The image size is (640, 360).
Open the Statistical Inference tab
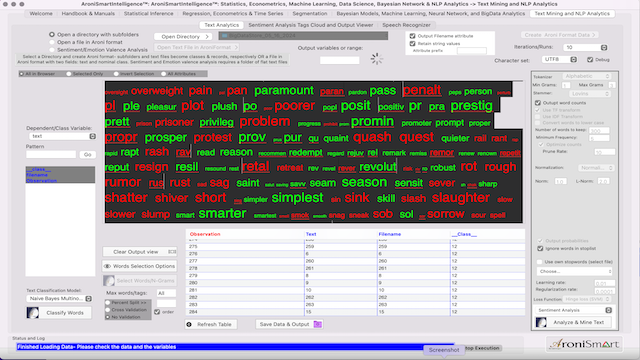click(x=149, y=13)
